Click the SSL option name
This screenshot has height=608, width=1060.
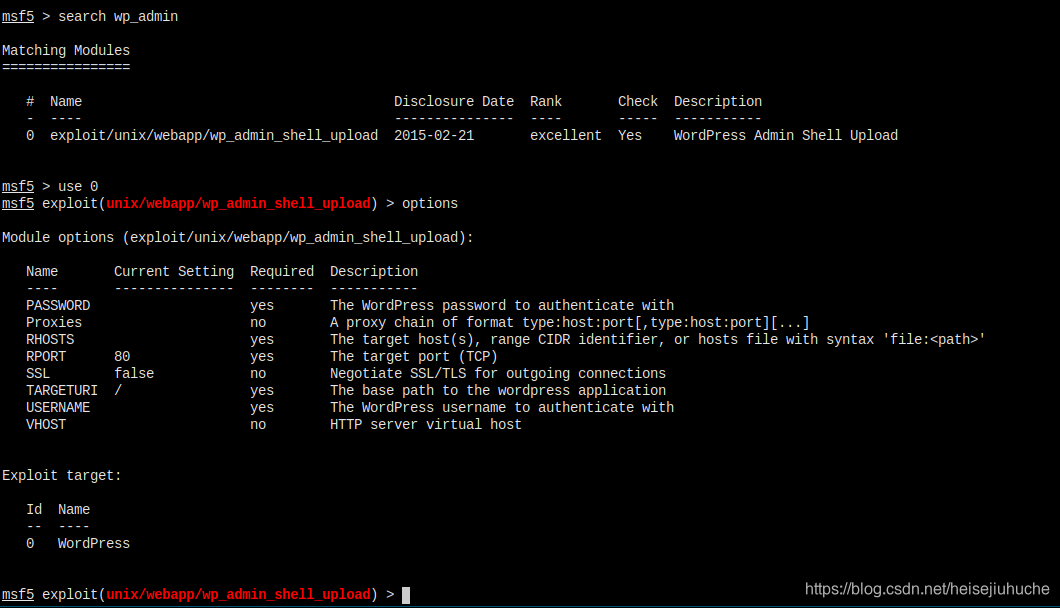click(38, 373)
